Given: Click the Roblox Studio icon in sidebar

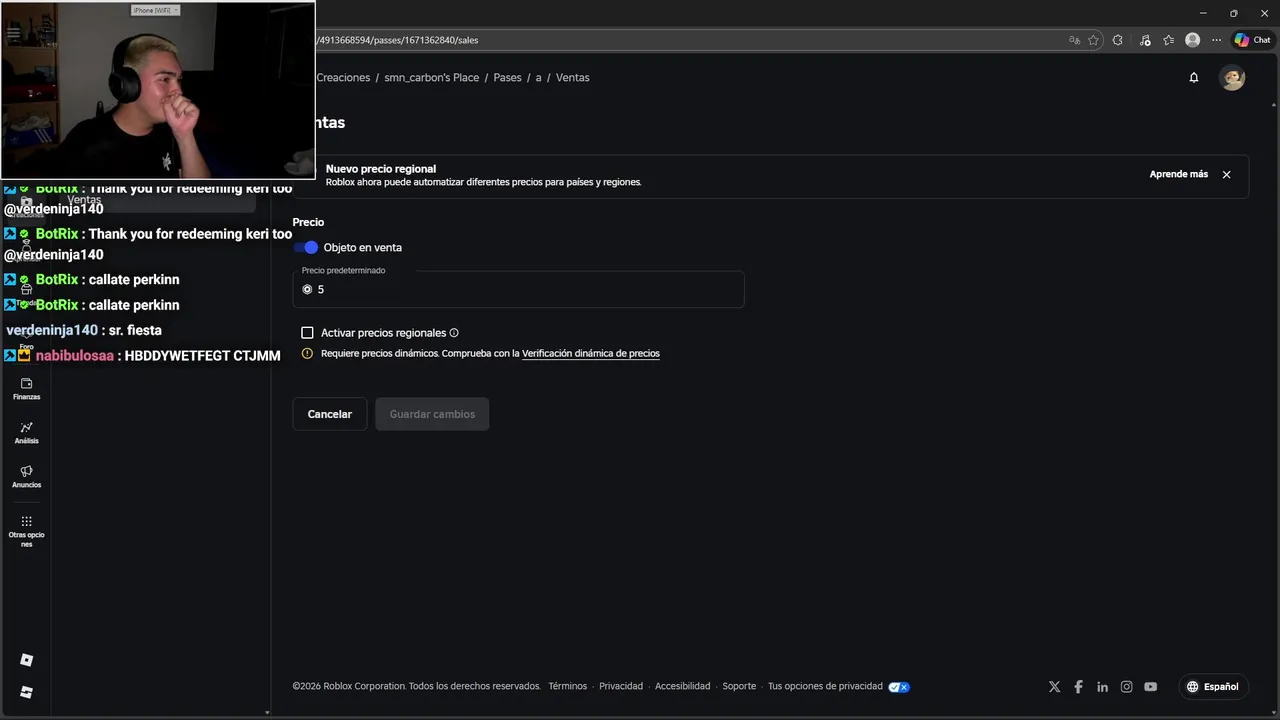Looking at the screenshot, I should click(x=26, y=692).
